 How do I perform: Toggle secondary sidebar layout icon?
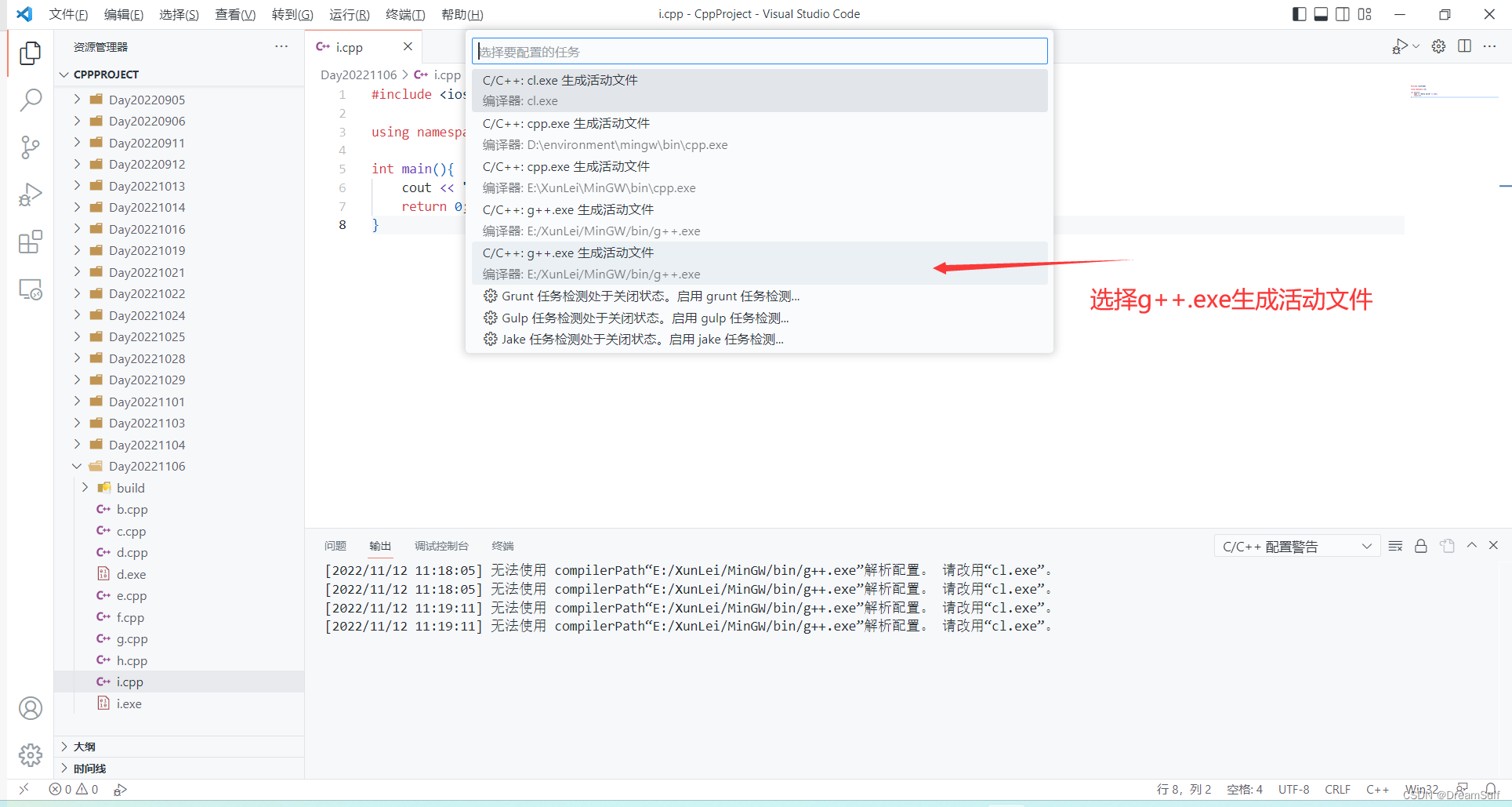point(1343,14)
